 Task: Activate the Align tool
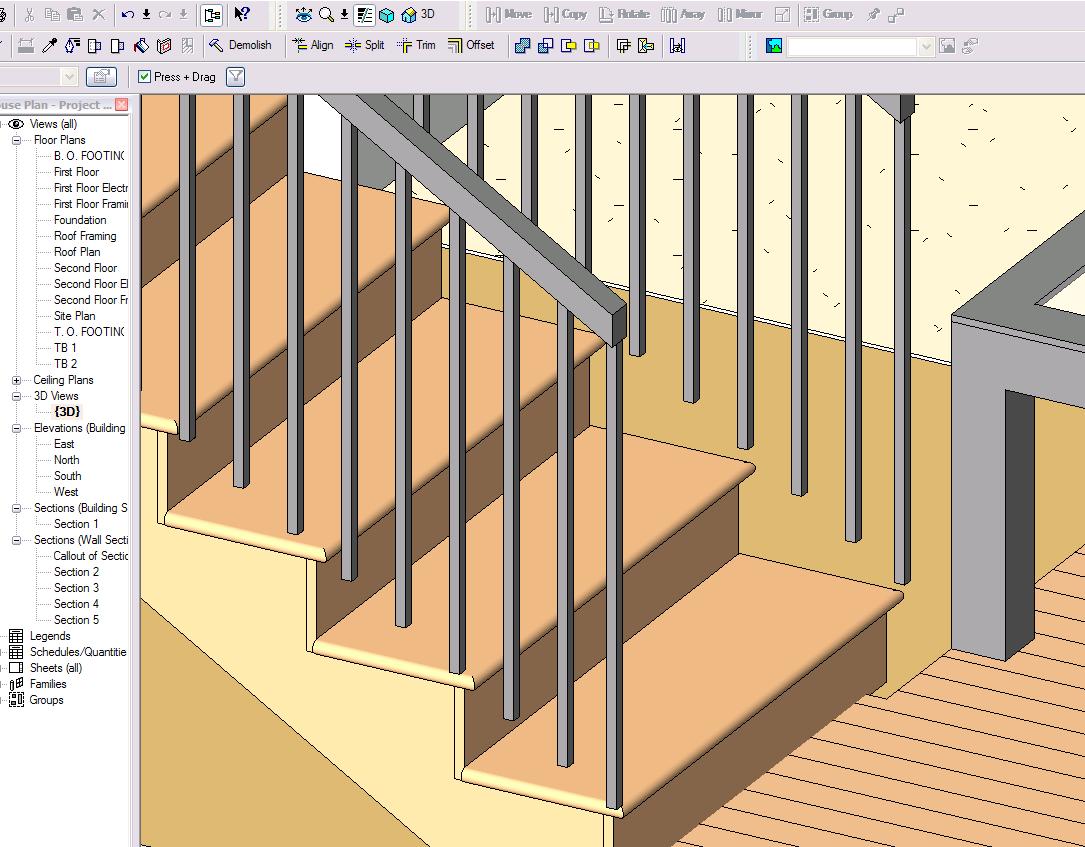(313, 45)
